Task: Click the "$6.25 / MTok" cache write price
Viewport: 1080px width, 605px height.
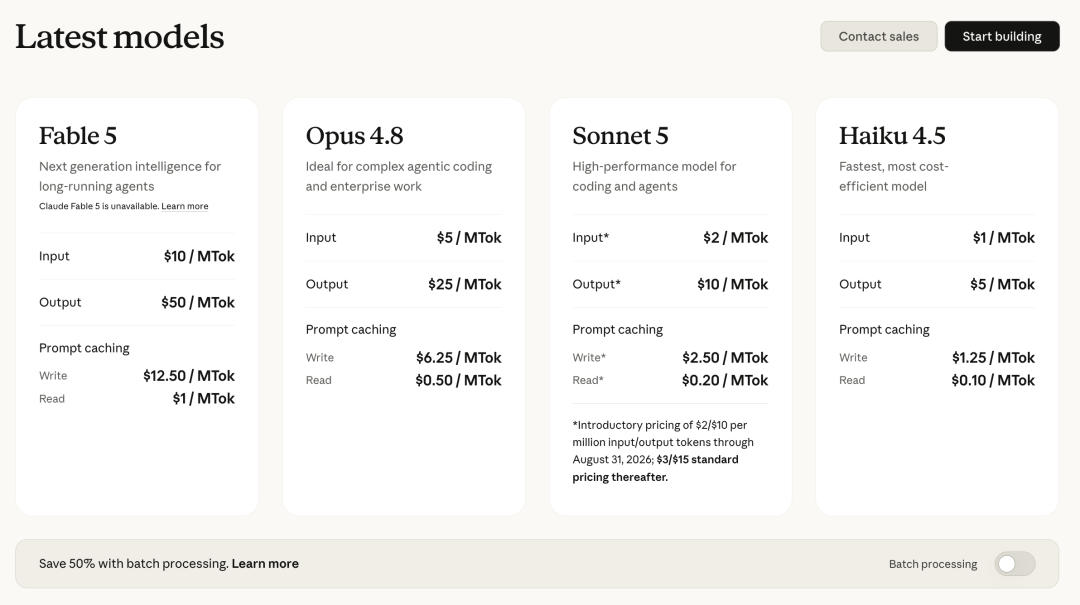Action: [x=459, y=358]
